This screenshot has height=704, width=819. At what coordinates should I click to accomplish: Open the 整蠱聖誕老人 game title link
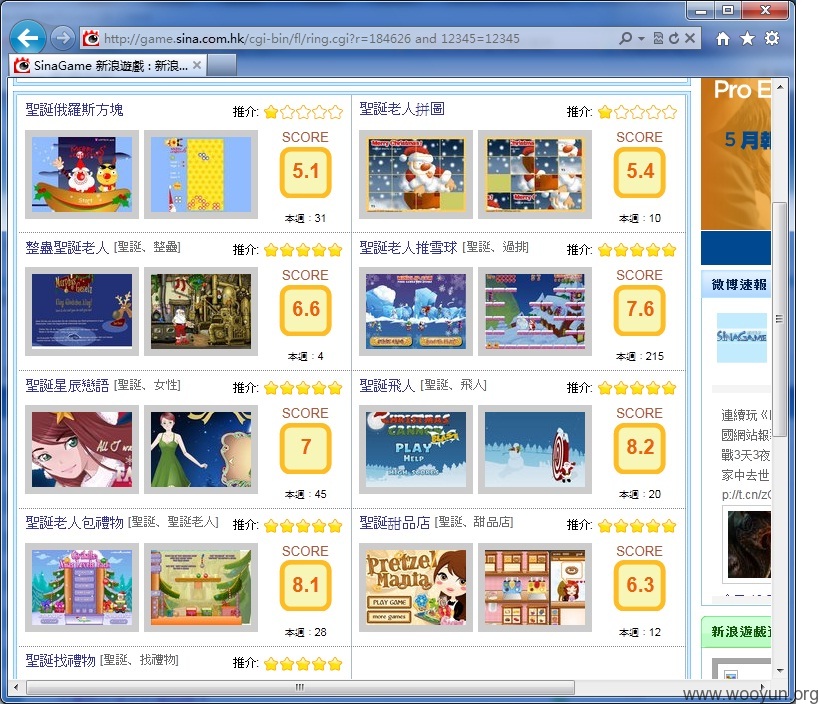[67, 248]
